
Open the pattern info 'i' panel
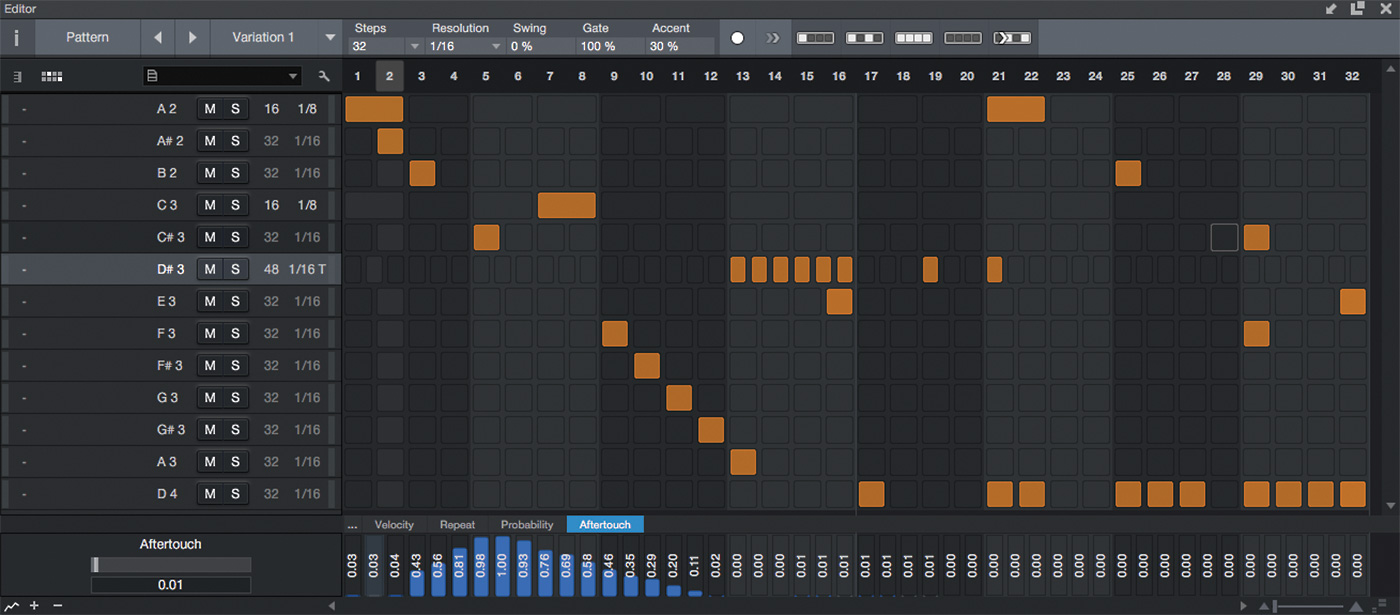(x=16, y=38)
